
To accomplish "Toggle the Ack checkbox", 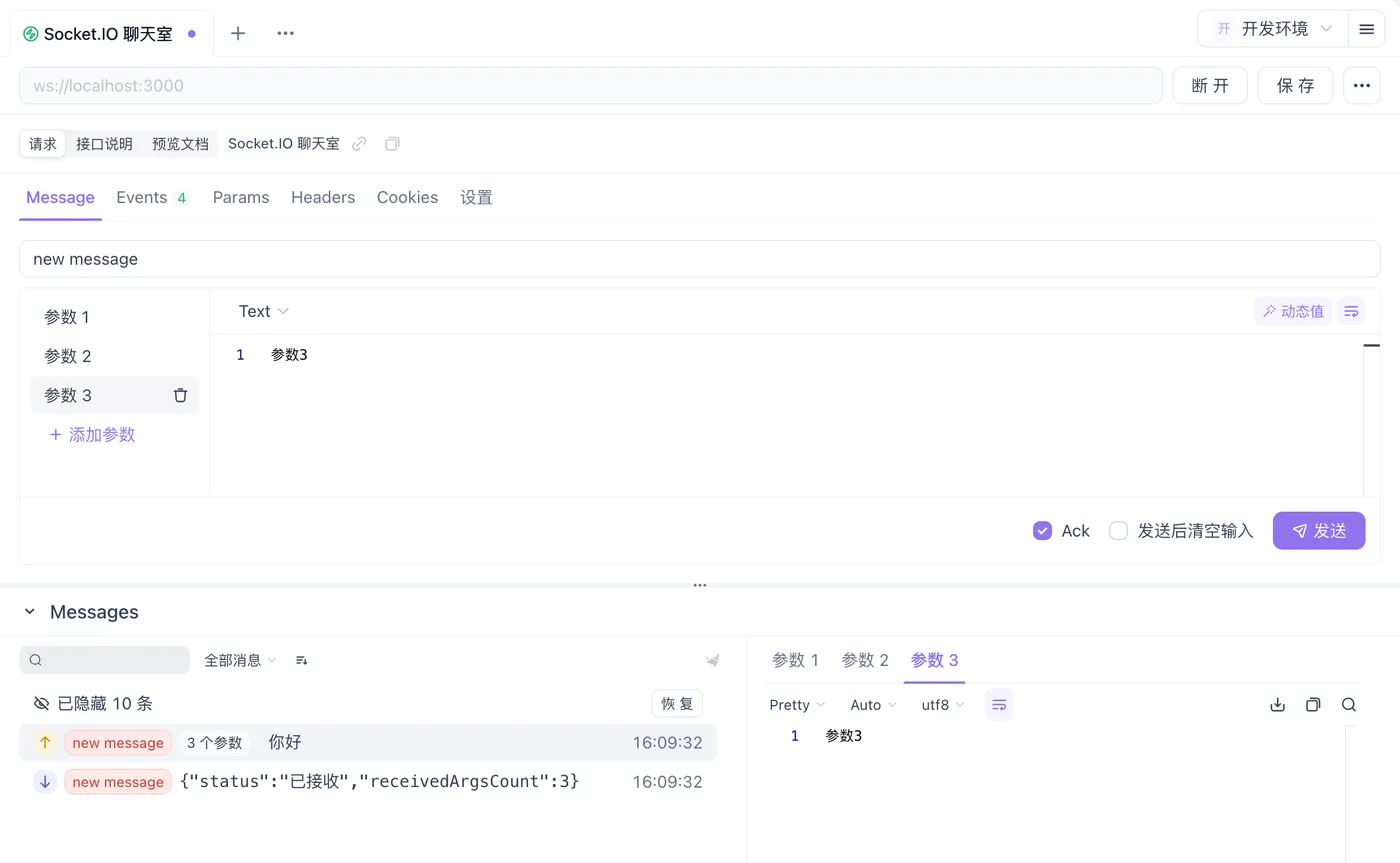I will tap(1042, 531).
